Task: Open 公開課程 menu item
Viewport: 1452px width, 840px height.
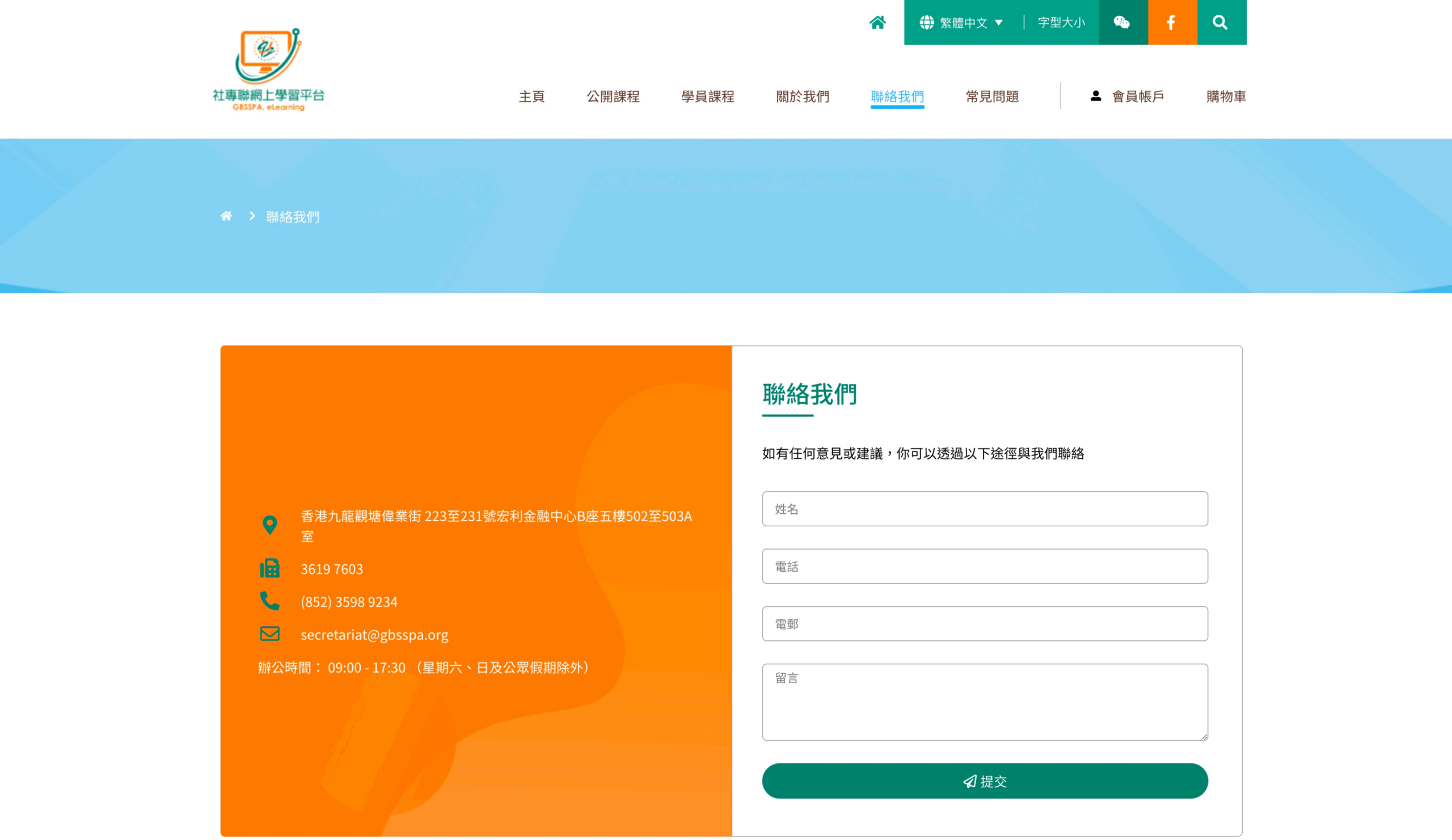Action: coord(613,96)
